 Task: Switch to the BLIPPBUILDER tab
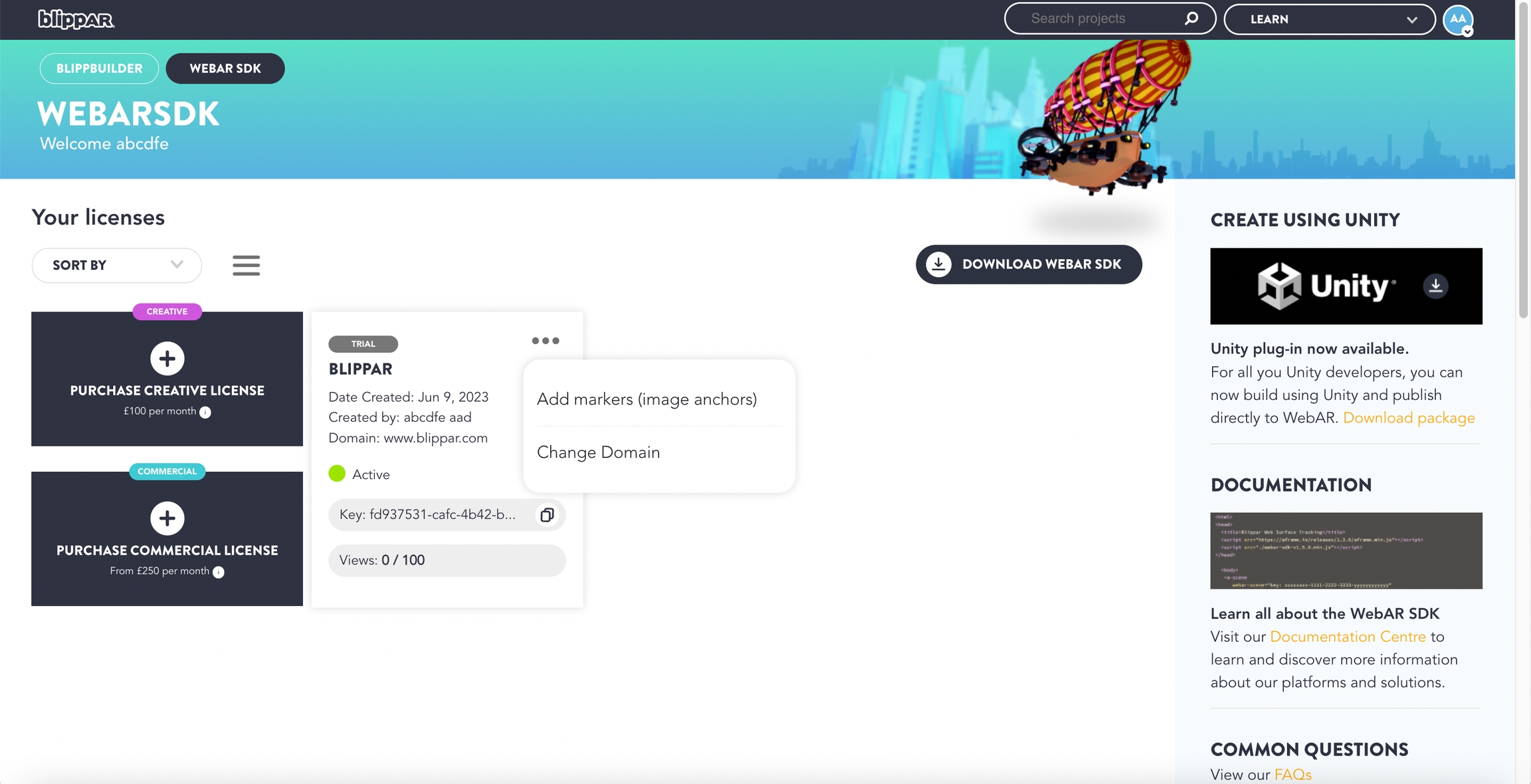point(99,68)
